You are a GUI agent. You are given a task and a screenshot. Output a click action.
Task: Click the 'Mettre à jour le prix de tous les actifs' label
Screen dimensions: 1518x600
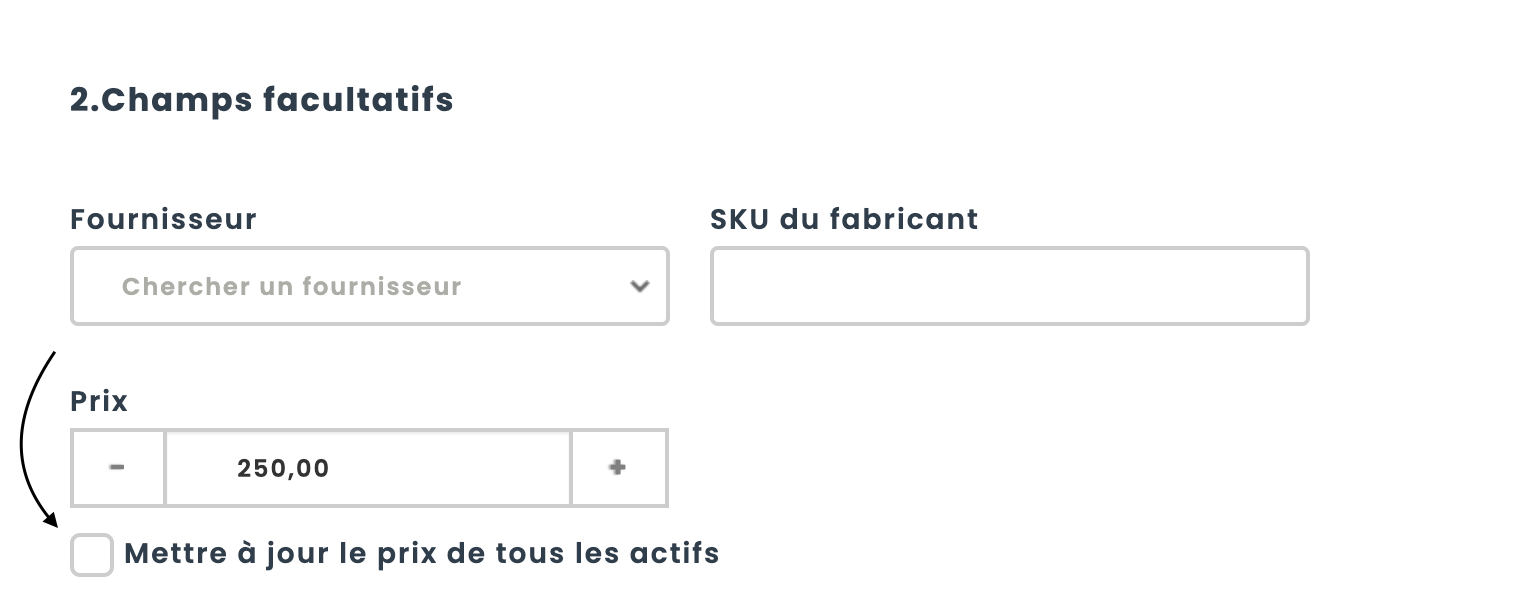click(421, 553)
